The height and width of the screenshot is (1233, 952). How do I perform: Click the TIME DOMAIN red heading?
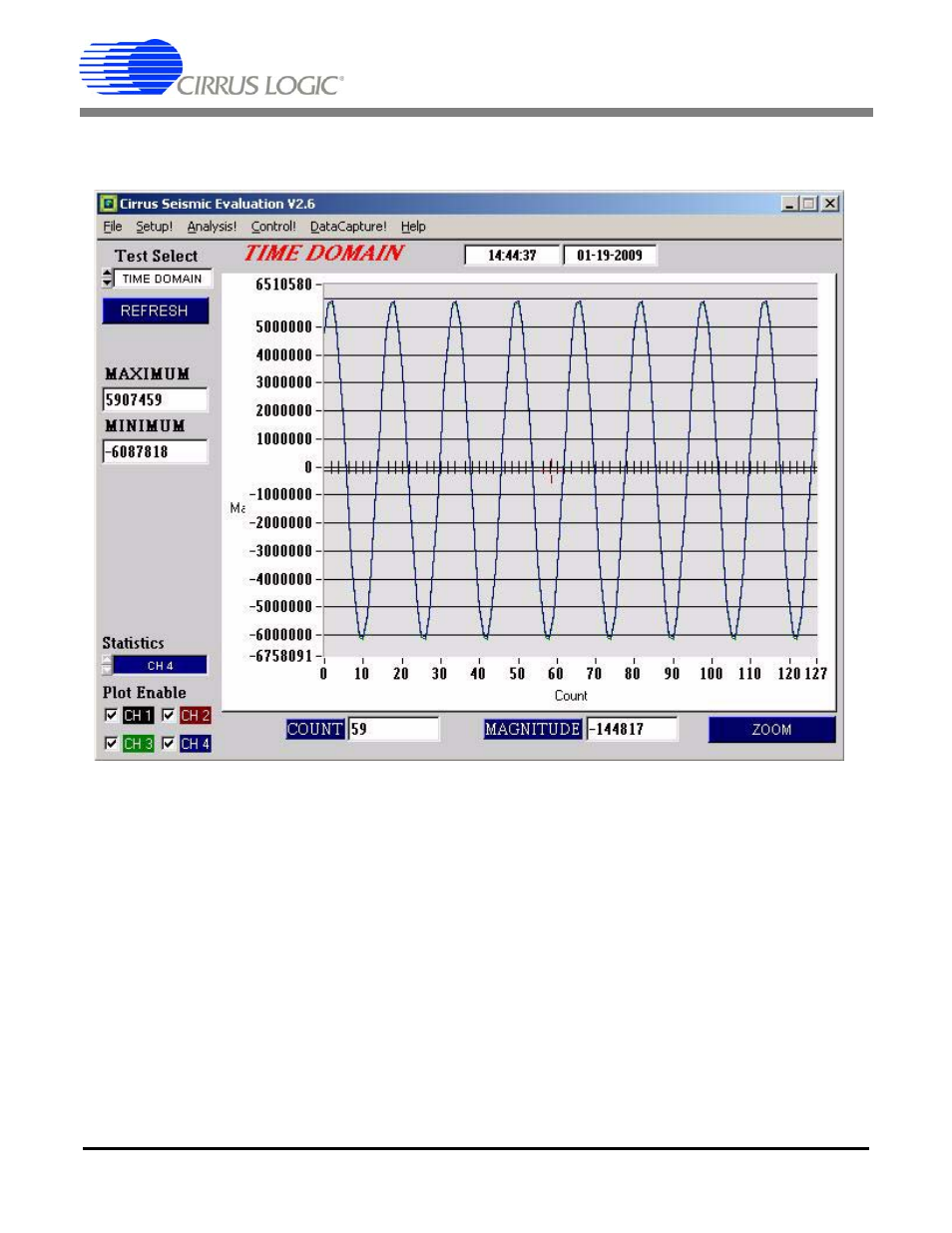pos(324,254)
